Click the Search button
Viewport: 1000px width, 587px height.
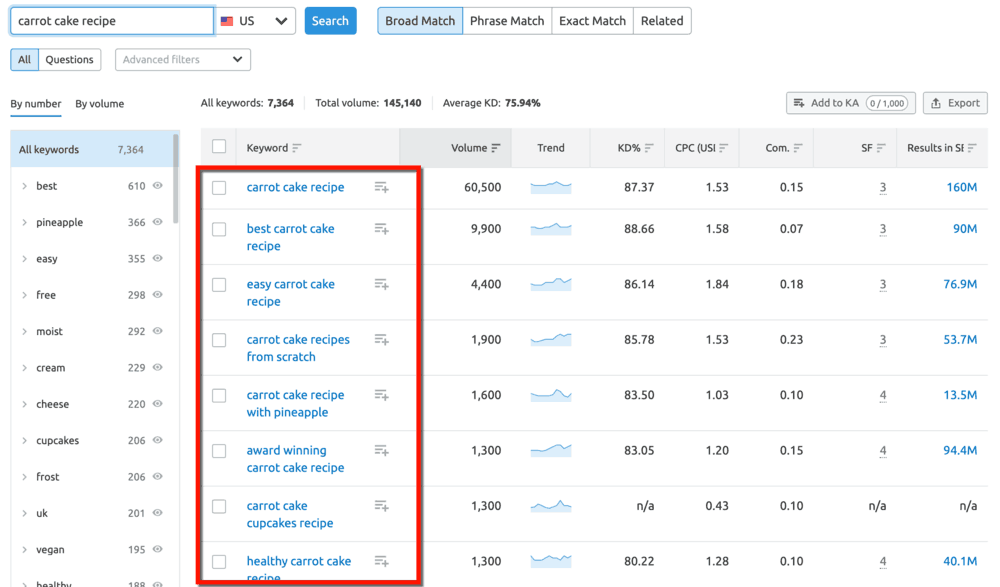(x=330, y=20)
